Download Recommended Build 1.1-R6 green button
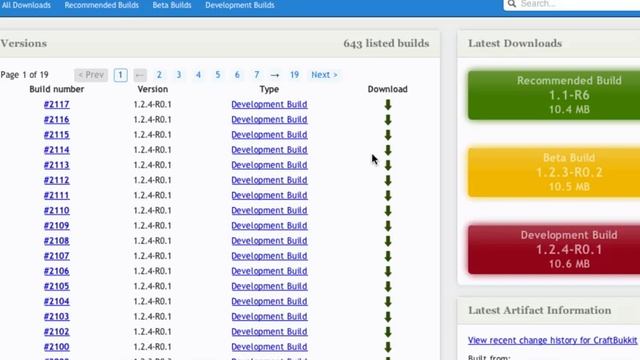 tap(554, 95)
